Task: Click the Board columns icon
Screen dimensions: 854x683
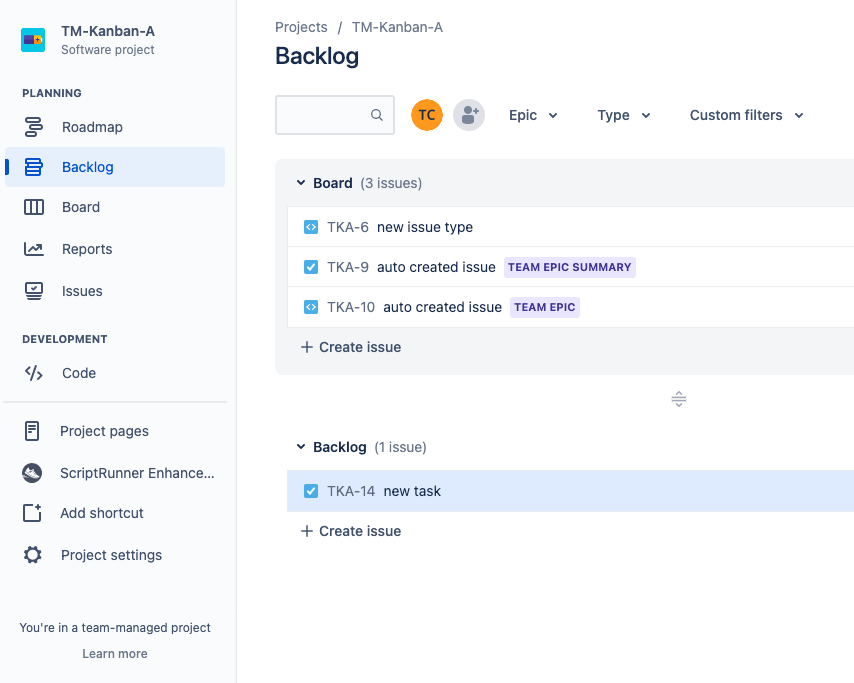Action: point(34,207)
